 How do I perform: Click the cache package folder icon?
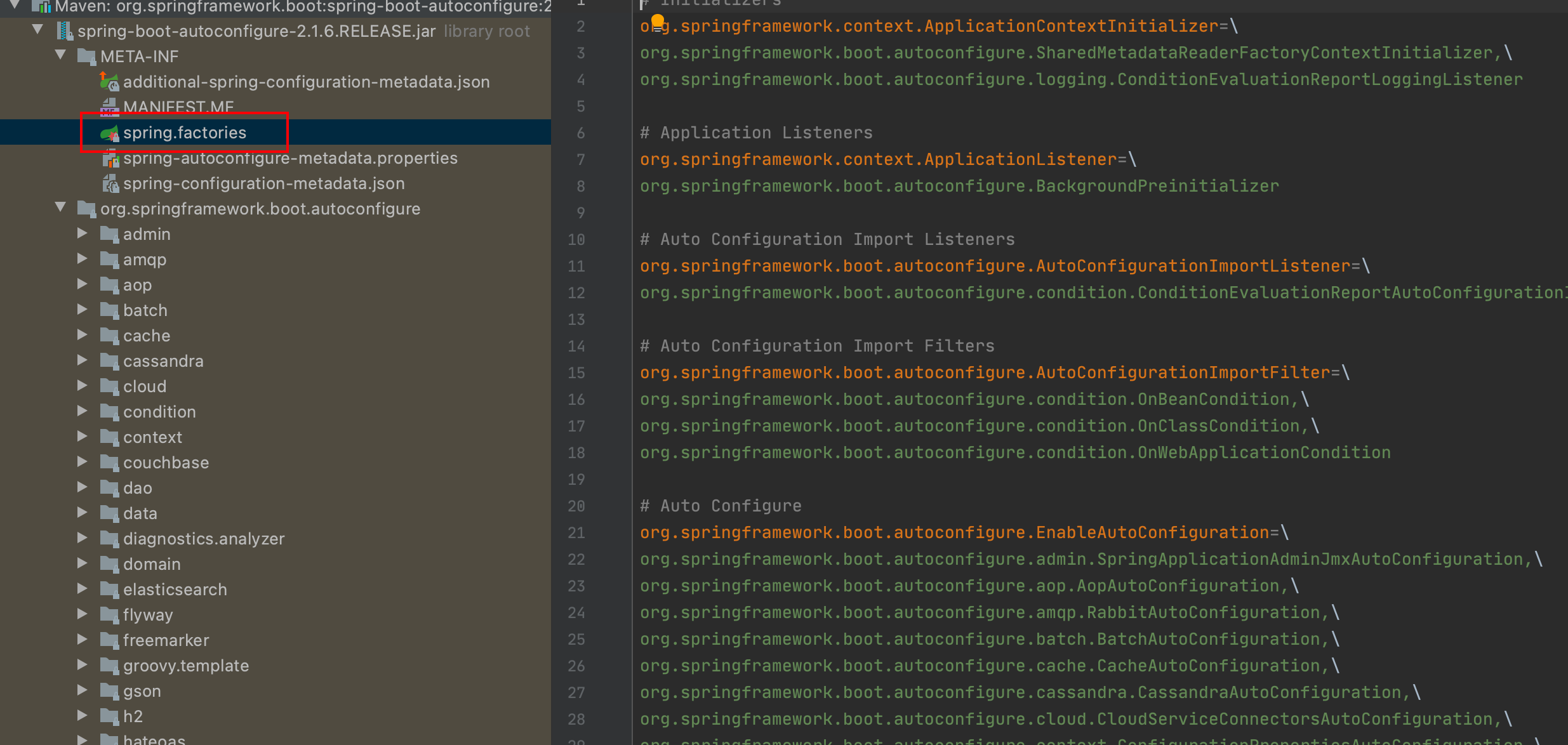click(x=109, y=336)
